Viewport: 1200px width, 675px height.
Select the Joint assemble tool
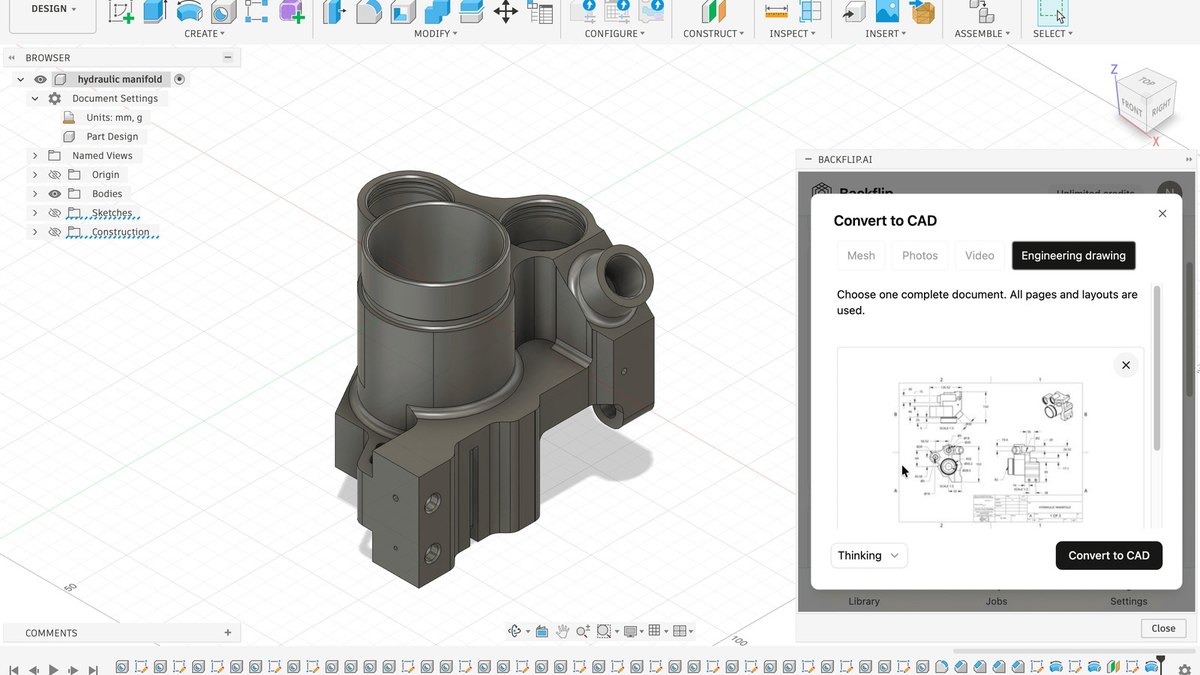click(983, 11)
